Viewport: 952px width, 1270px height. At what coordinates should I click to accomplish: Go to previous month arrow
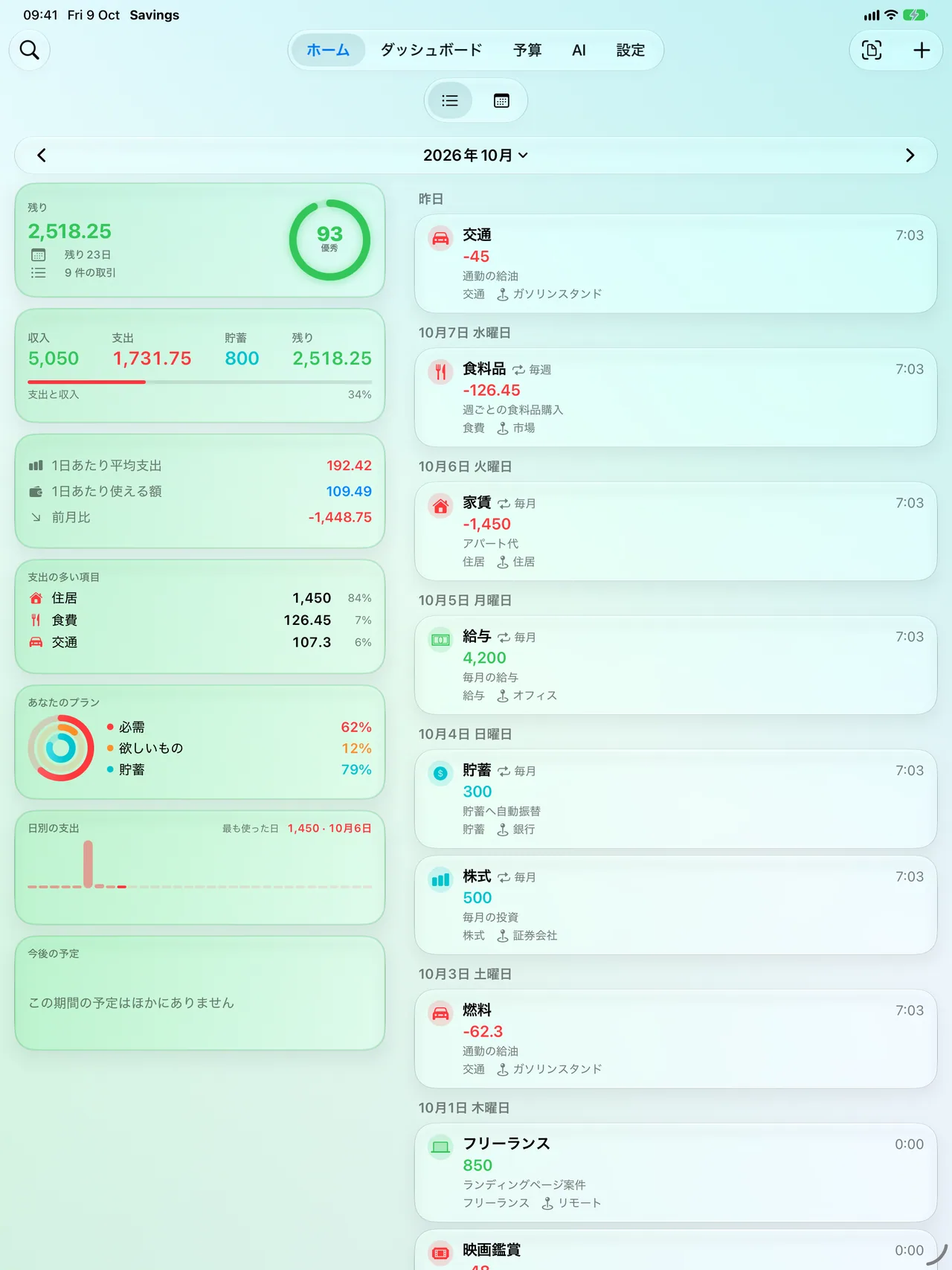pos(42,155)
